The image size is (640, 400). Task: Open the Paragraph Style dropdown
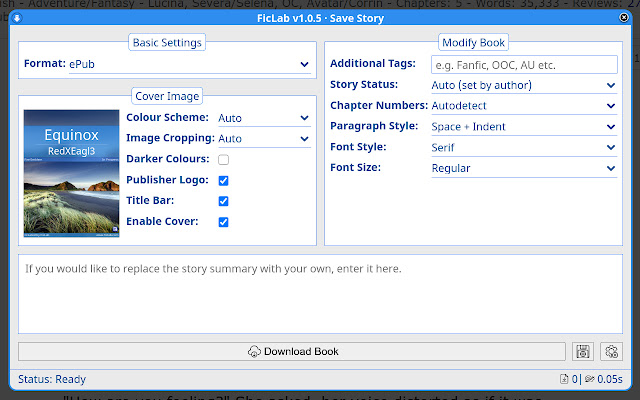point(524,127)
